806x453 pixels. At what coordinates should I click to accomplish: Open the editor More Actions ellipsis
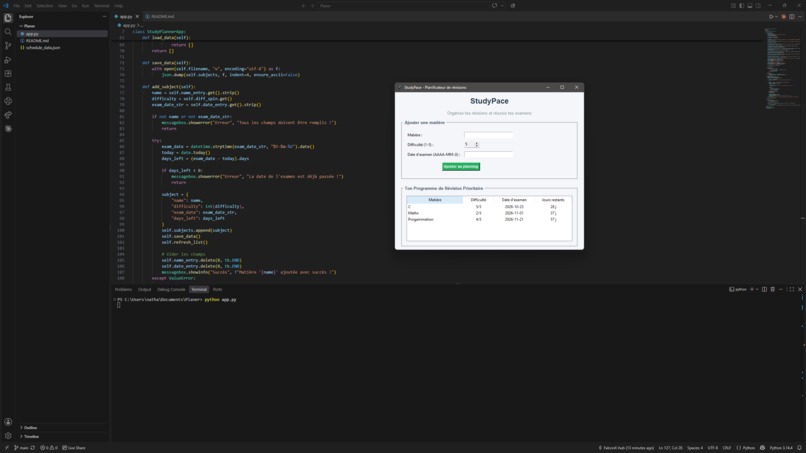point(799,16)
